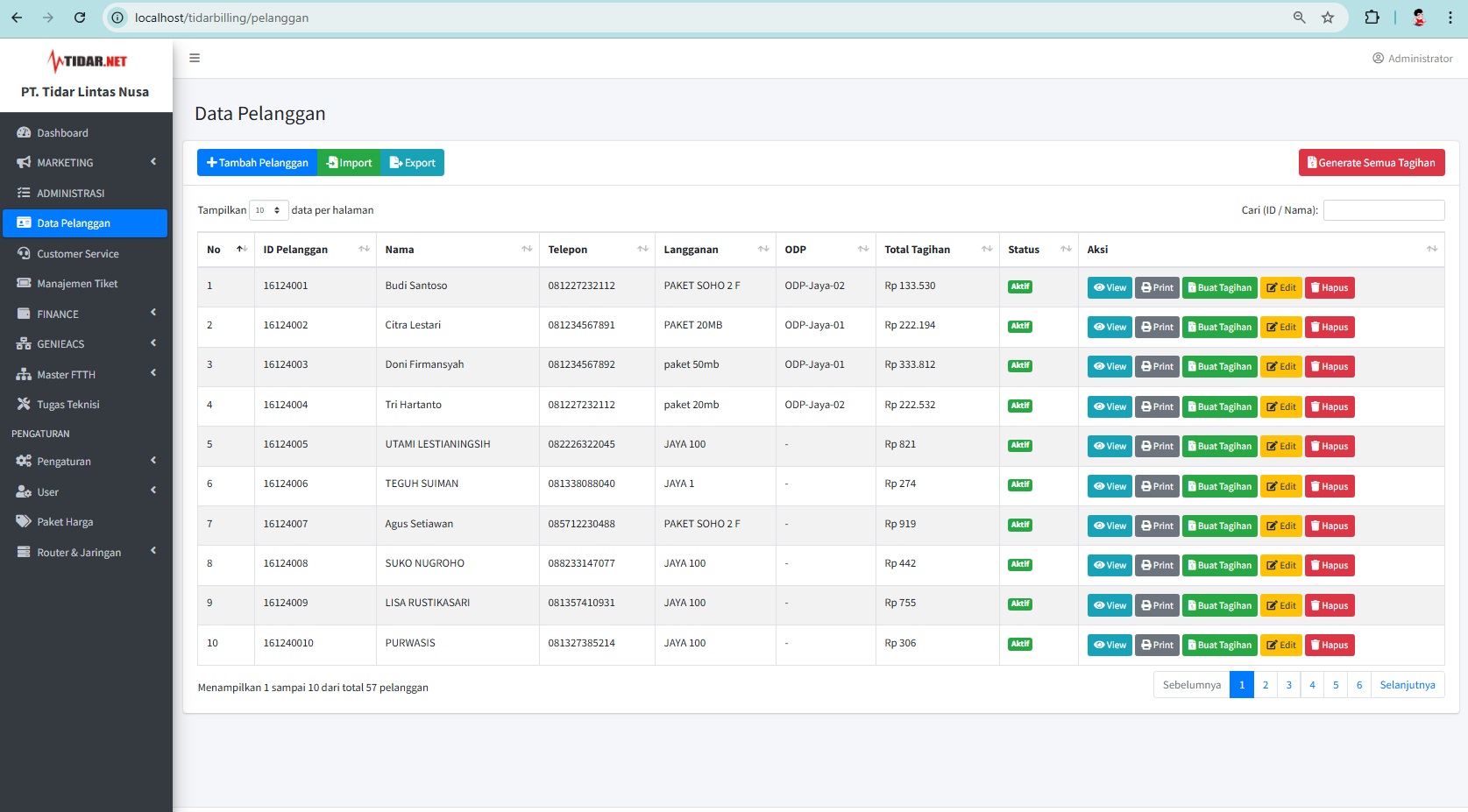Sort table by Total Tagihan column
This screenshot has width=1468, height=812.
pyautogui.click(x=938, y=250)
